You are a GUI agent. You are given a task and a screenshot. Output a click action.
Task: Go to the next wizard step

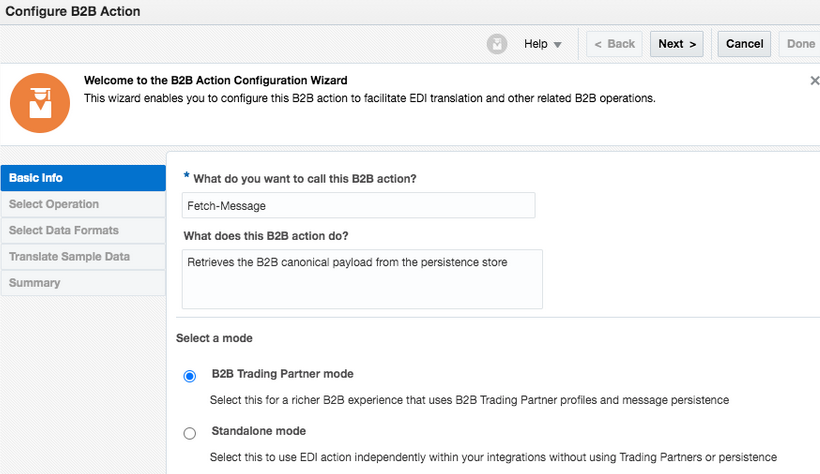tap(677, 44)
